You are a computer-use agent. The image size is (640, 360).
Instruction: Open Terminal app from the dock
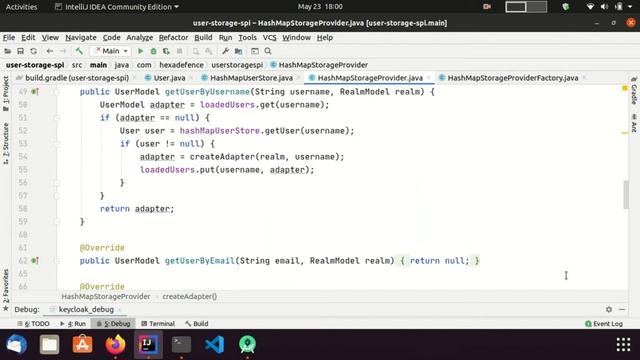click(181, 344)
